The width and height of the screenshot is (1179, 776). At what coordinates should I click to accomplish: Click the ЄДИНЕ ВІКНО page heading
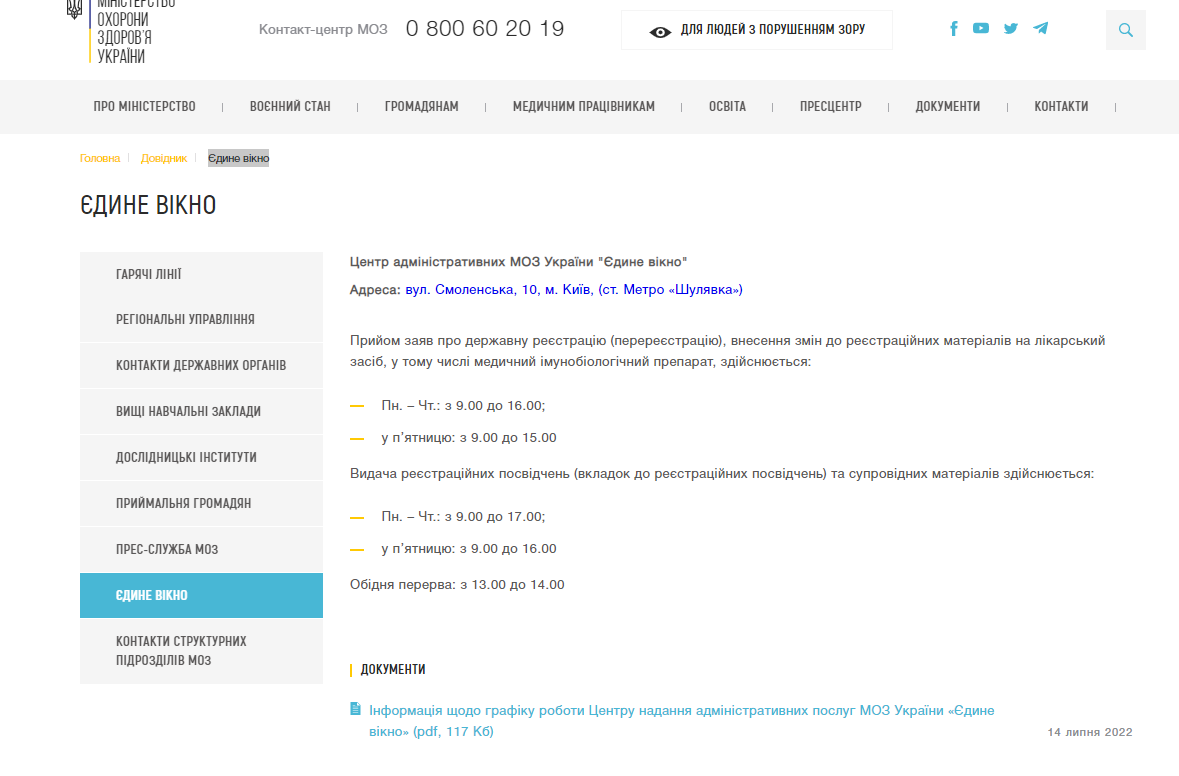pyautogui.click(x=148, y=205)
